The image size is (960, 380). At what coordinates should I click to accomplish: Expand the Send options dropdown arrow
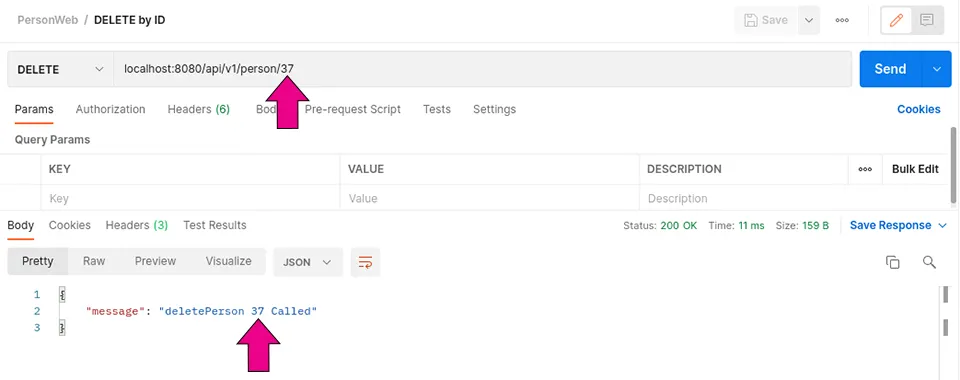click(937, 69)
